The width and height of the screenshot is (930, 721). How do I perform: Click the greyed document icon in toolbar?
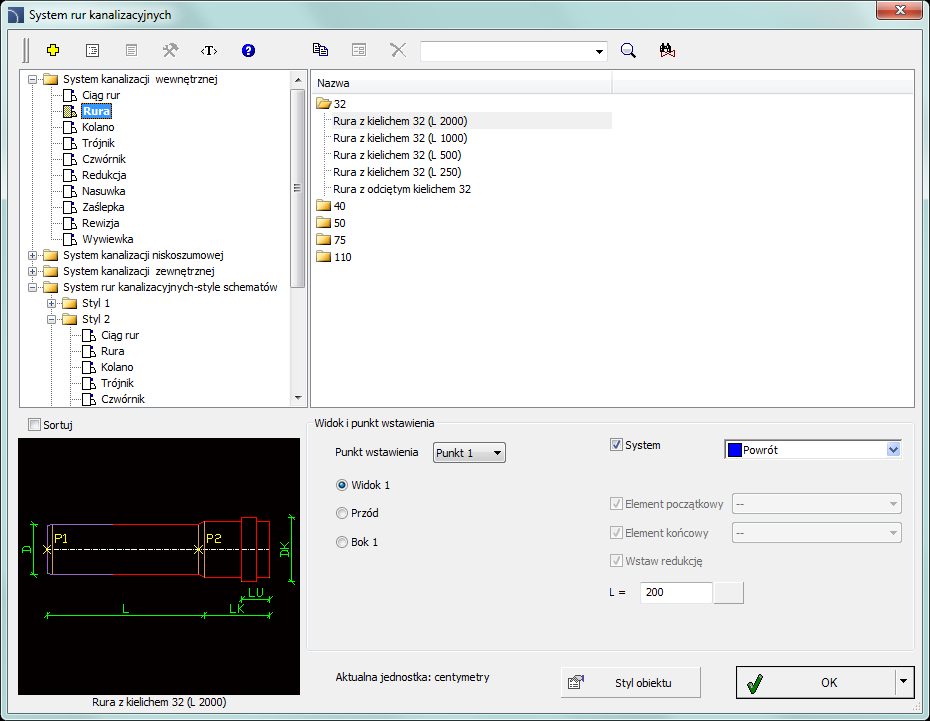(x=132, y=50)
